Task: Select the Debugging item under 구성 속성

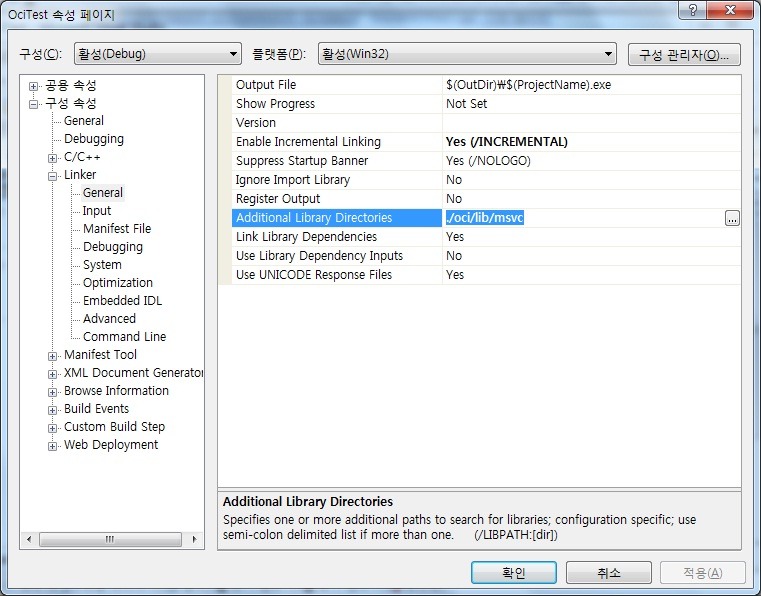Action: pyautogui.click(x=94, y=139)
